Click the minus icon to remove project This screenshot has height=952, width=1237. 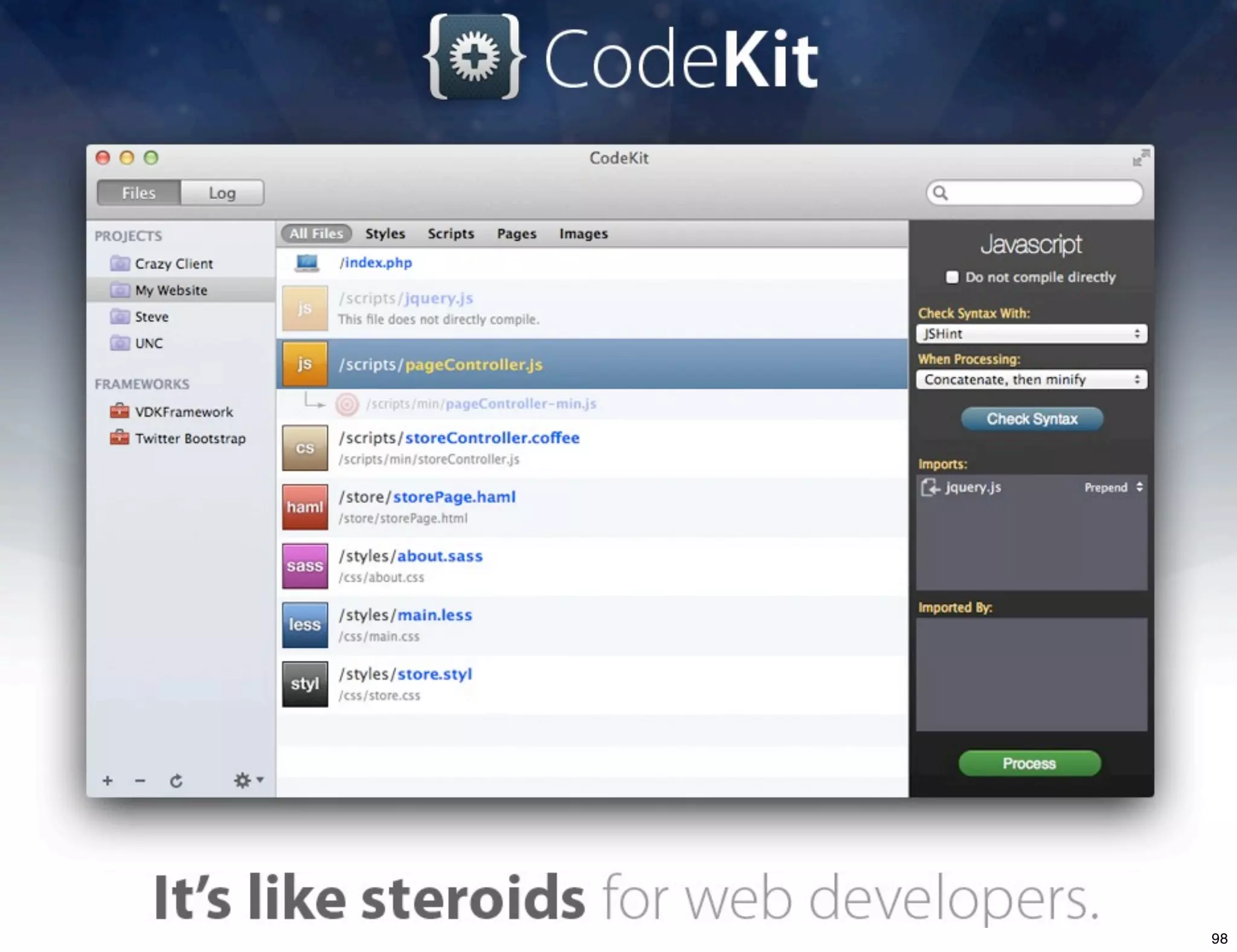pos(140,780)
